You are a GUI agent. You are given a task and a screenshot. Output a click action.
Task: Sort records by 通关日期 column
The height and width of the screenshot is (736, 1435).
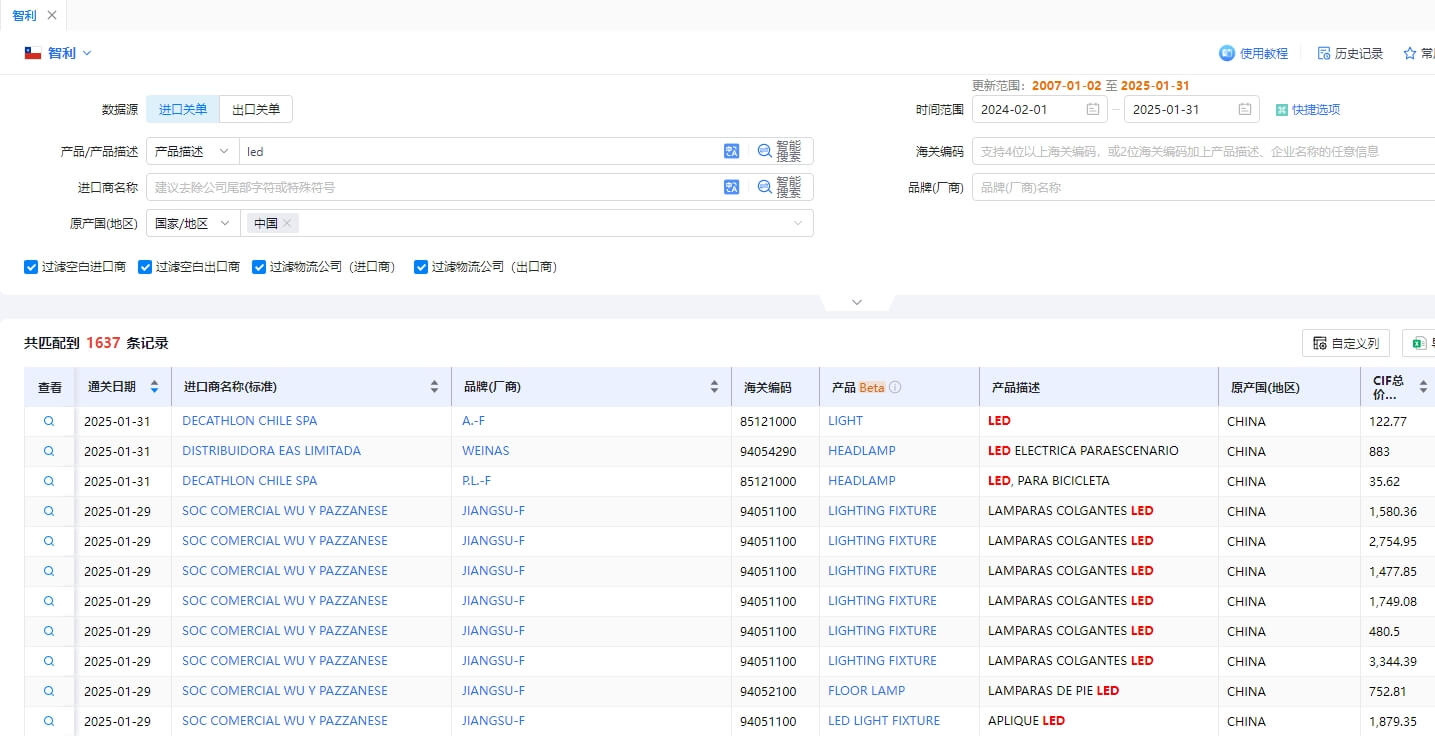154,387
